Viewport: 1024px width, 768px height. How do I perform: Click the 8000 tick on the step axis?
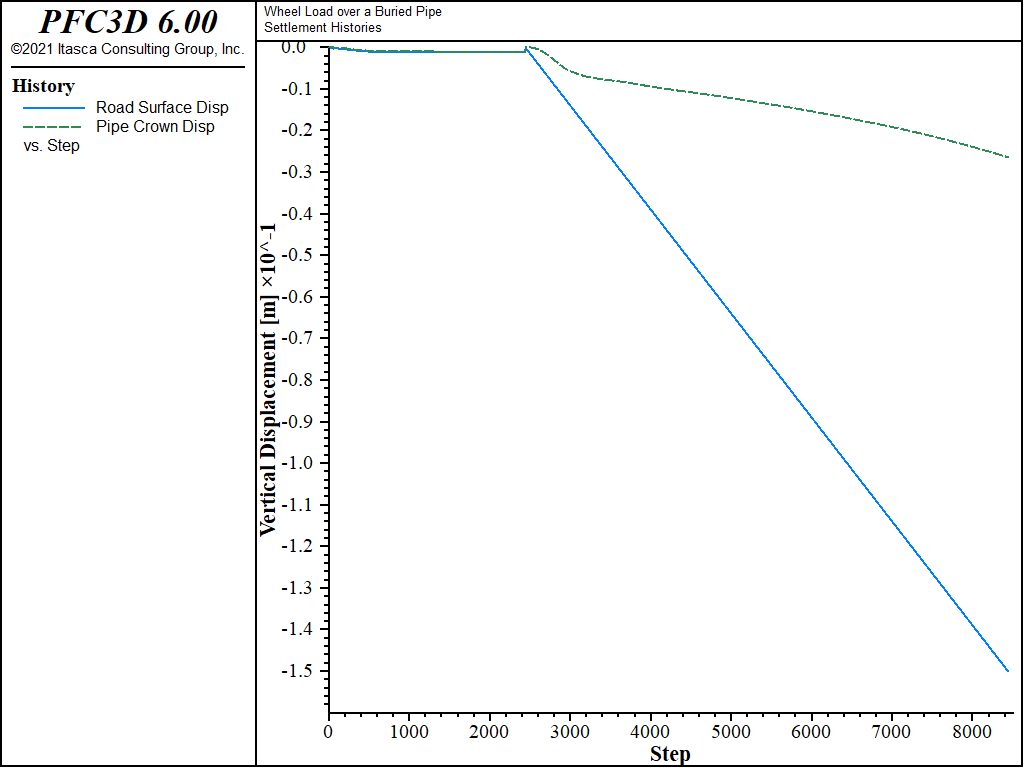(x=972, y=732)
